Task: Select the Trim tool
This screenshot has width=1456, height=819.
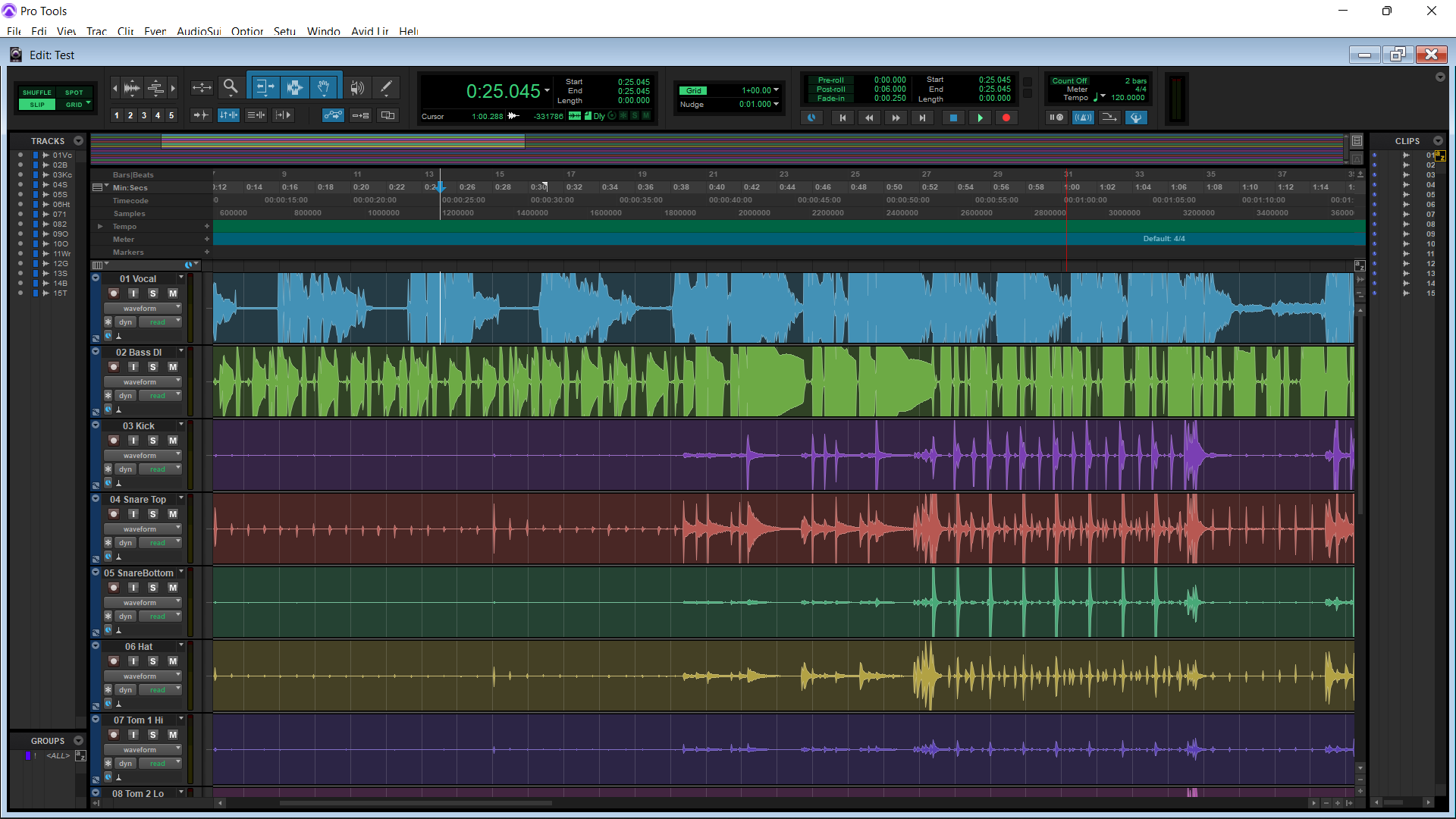Action: pos(265,87)
